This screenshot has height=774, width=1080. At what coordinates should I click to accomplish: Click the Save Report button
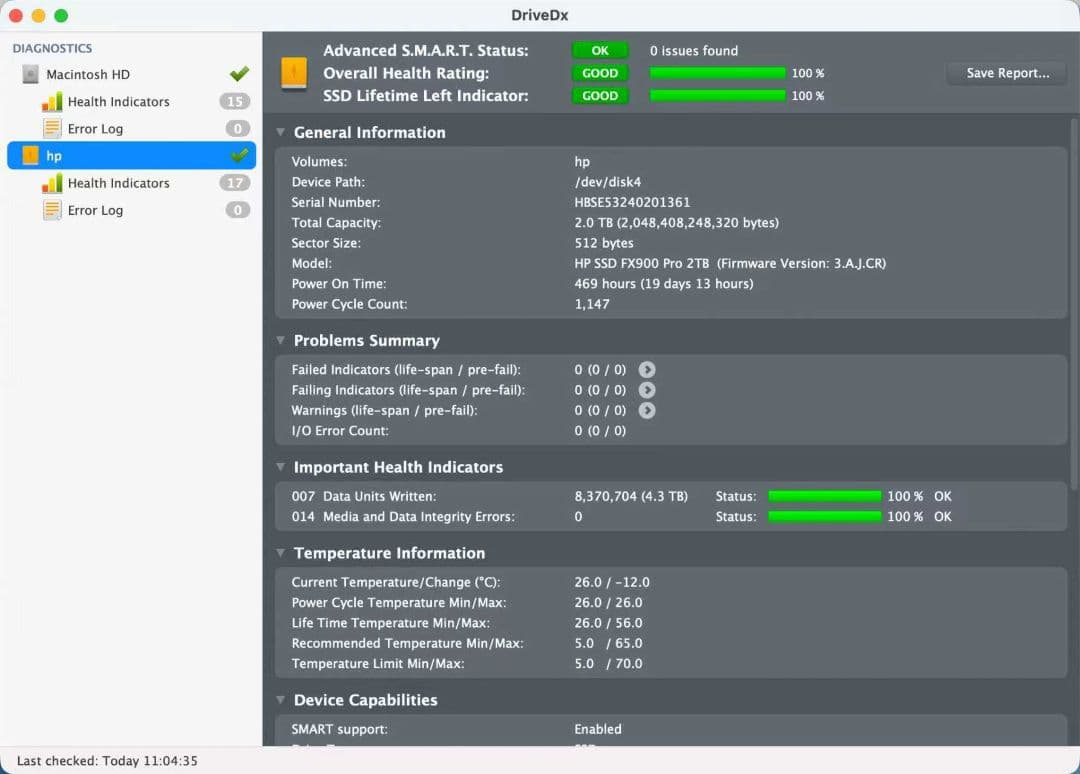[1005, 72]
